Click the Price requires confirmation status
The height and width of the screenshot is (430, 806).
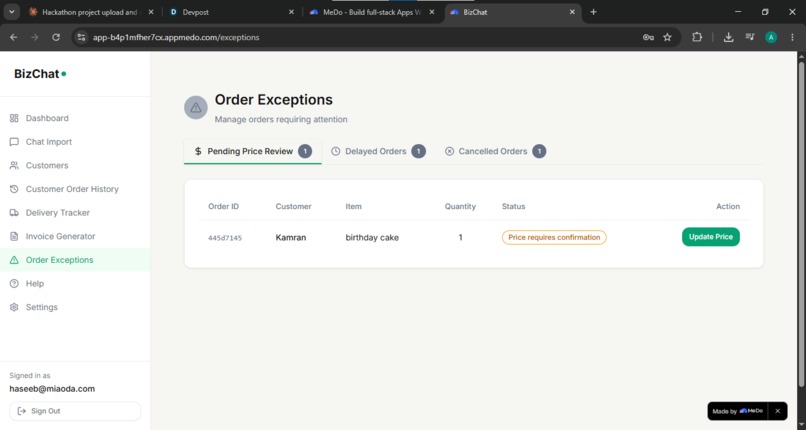[554, 237]
